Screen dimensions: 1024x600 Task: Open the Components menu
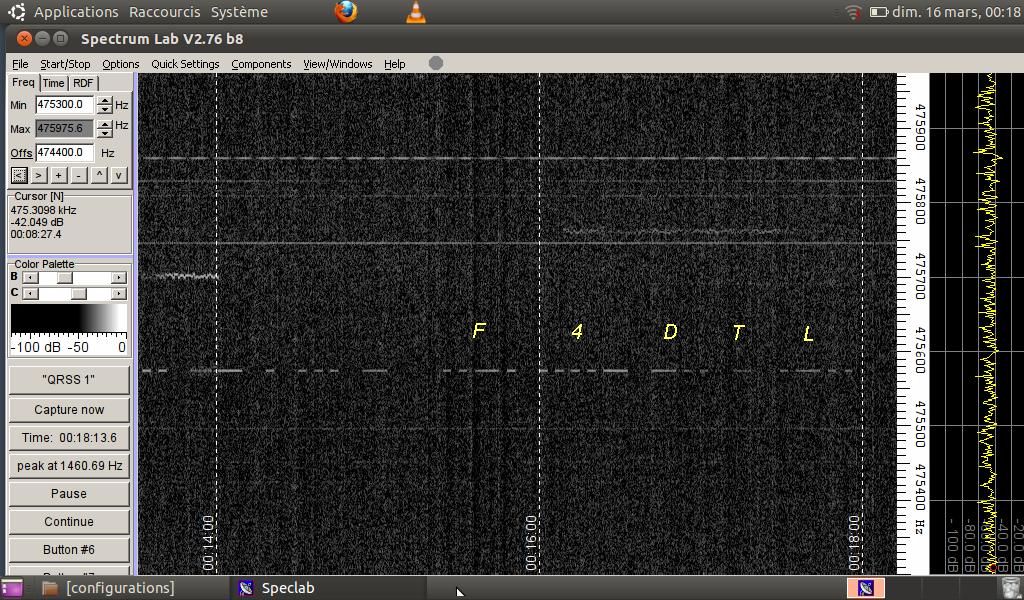pyautogui.click(x=261, y=64)
